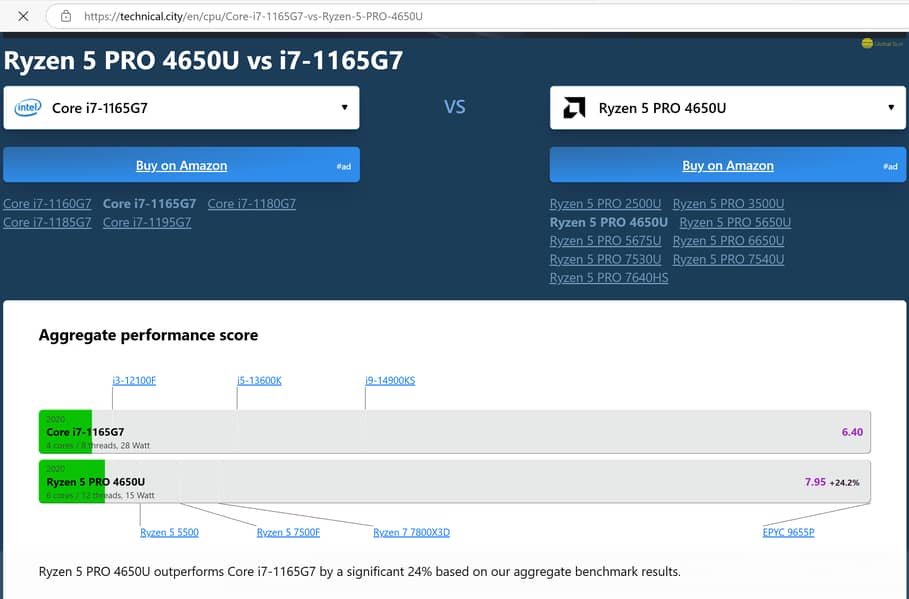Open the Core i7-1160G7 link

47,204
